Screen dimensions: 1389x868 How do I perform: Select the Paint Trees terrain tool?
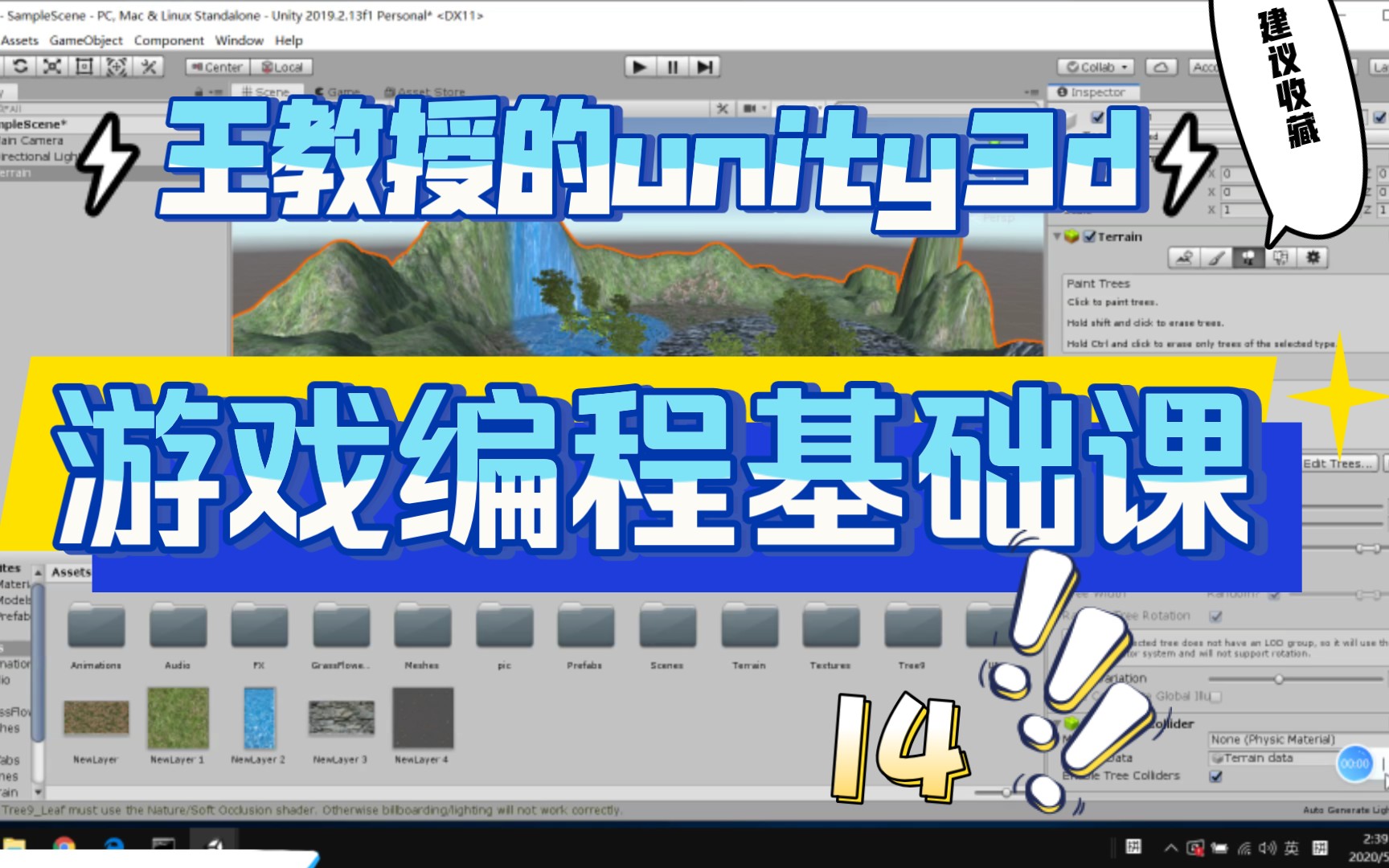click(1250, 259)
